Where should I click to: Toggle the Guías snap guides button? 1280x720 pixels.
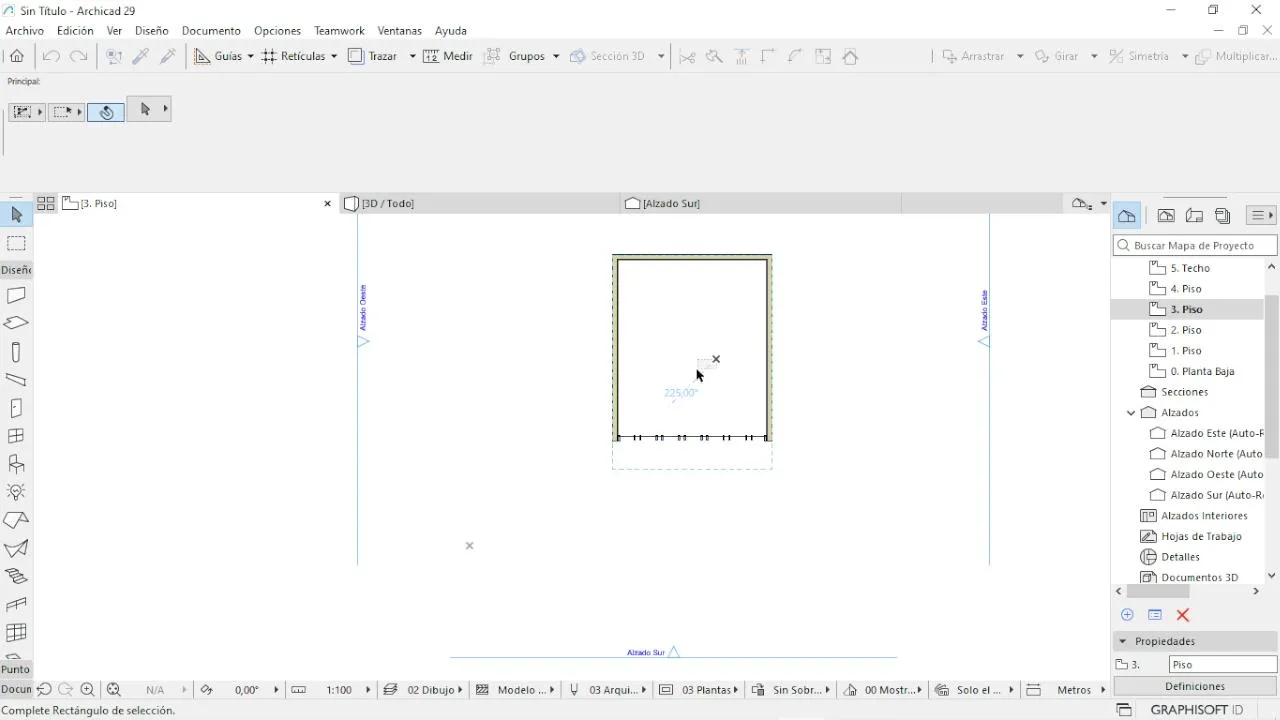pos(218,56)
